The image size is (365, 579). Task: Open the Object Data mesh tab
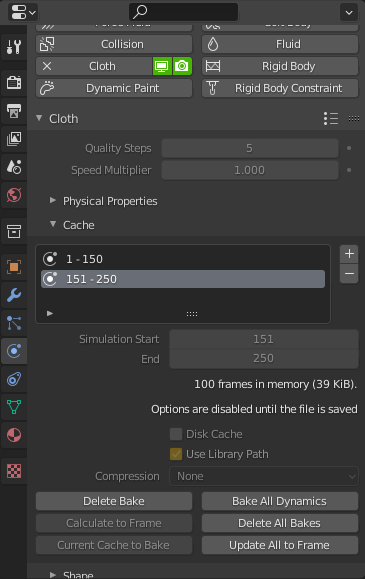[14, 407]
